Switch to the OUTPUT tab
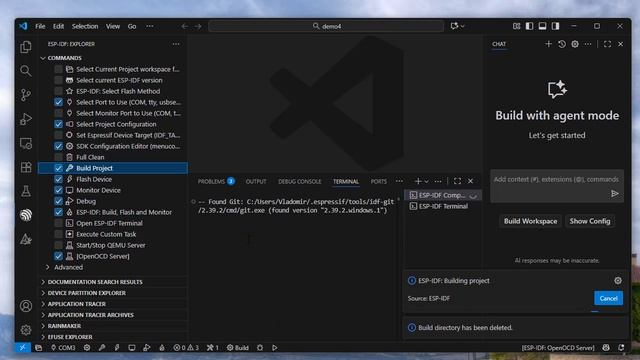Screen dimensions: 640x360 (x=256, y=181)
